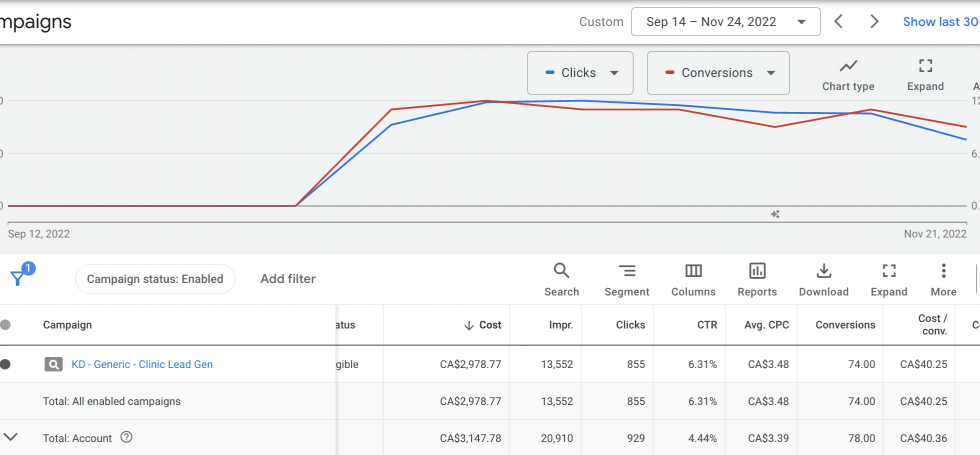
Task: Expand the chart to full view
Action: click(x=925, y=74)
